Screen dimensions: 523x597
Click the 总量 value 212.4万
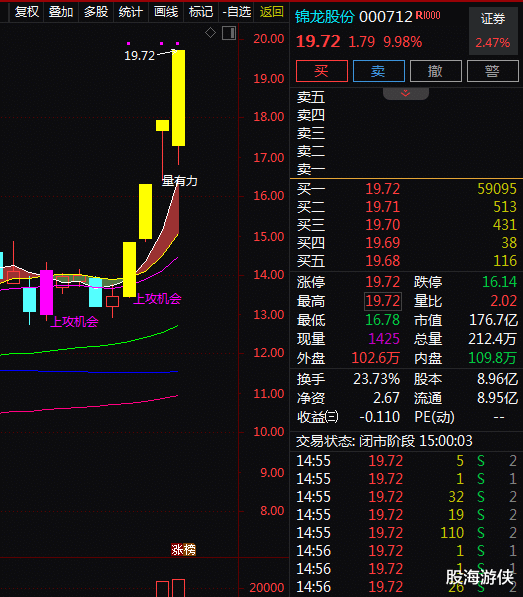click(493, 339)
